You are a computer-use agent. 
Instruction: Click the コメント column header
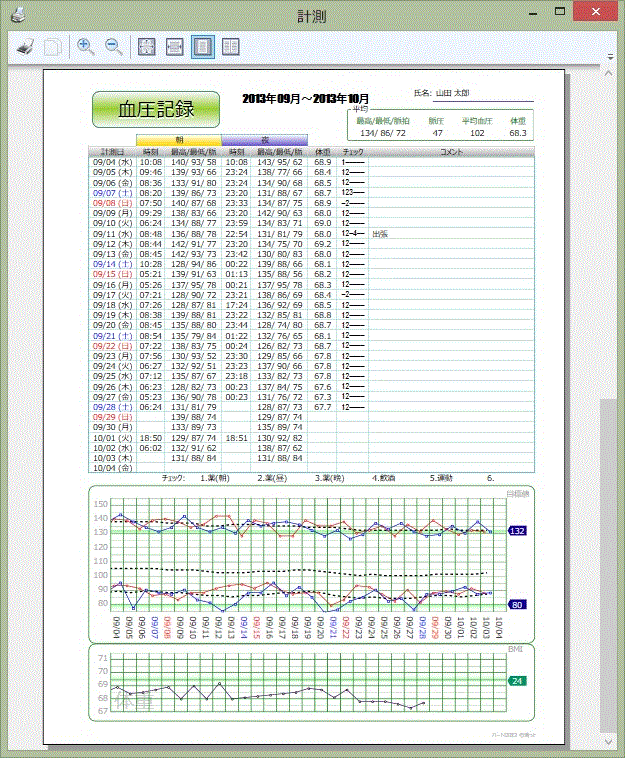point(451,152)
